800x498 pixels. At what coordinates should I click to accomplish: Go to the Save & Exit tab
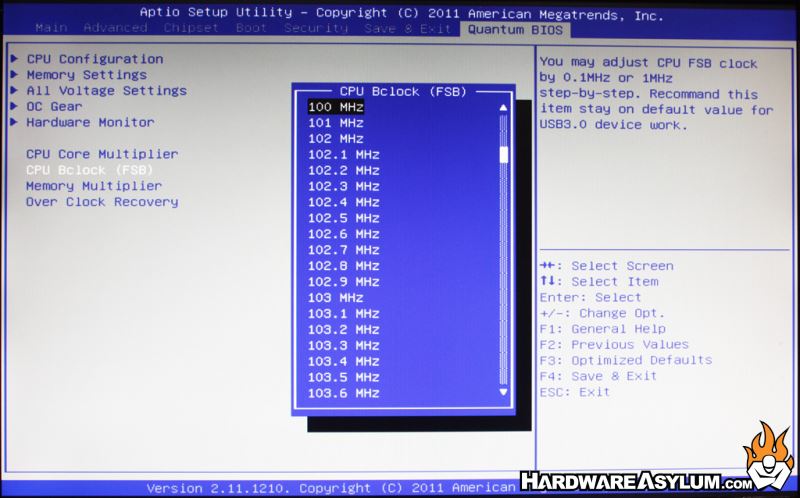click(x=408, y=30)
